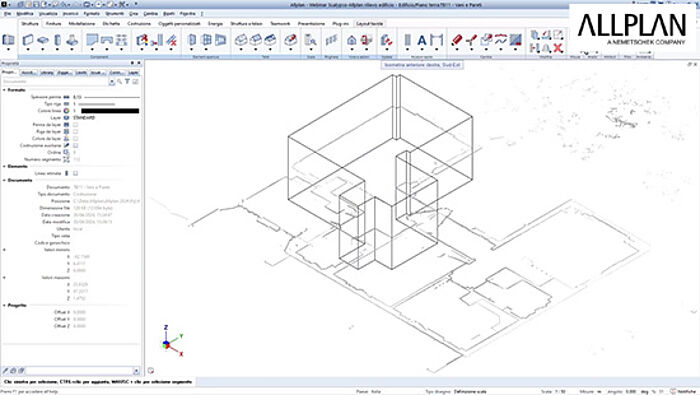Click the magnifier search tool in the ribbon

pyautogui.click(x=311, y=40)
